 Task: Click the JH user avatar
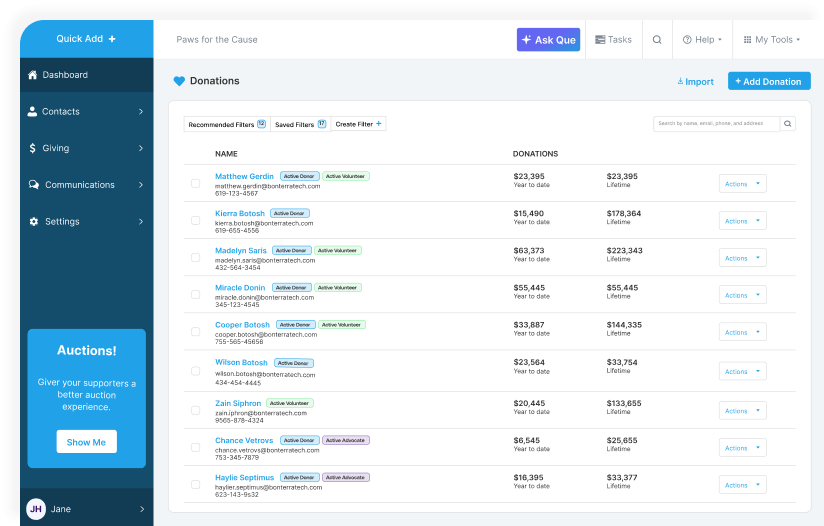click(x=36, y=509)
